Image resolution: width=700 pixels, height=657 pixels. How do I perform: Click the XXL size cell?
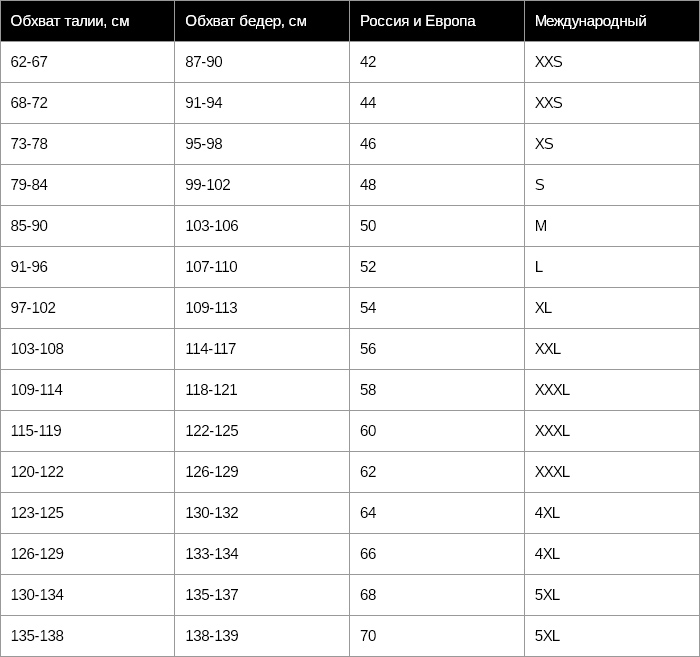[x=612, y=349]
